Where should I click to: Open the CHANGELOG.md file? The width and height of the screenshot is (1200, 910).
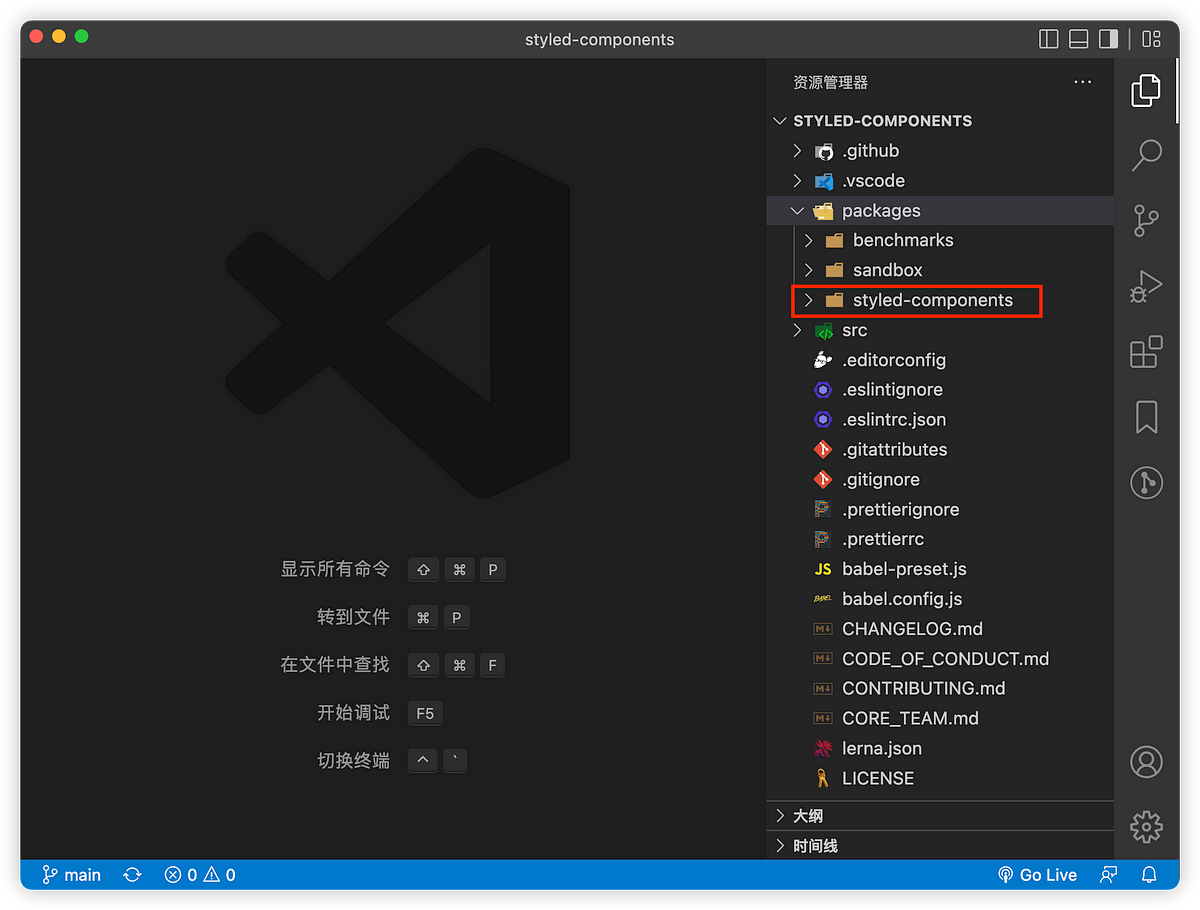(940, 629)
